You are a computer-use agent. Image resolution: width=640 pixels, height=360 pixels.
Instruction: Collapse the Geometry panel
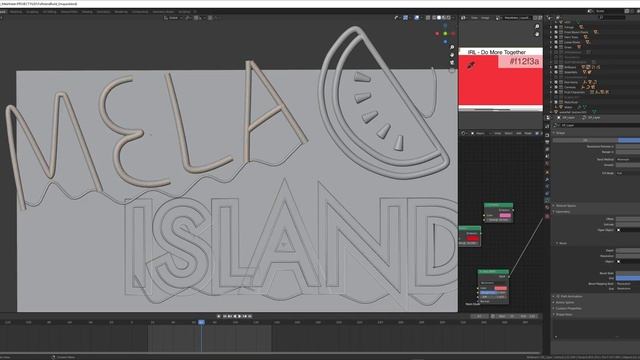pyautogui.click(x=562, y=212)
